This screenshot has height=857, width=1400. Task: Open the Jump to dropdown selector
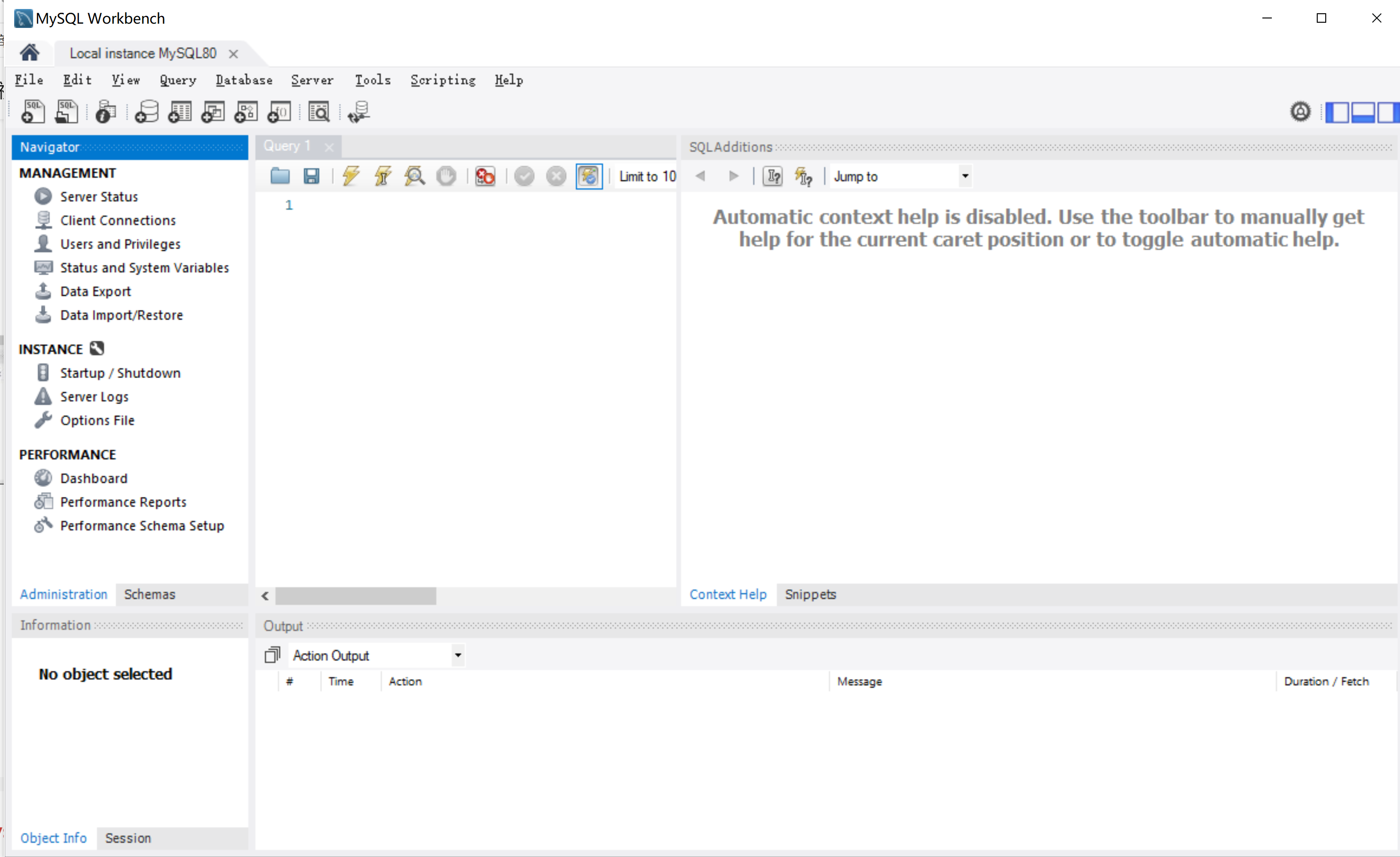coord(964,176)
